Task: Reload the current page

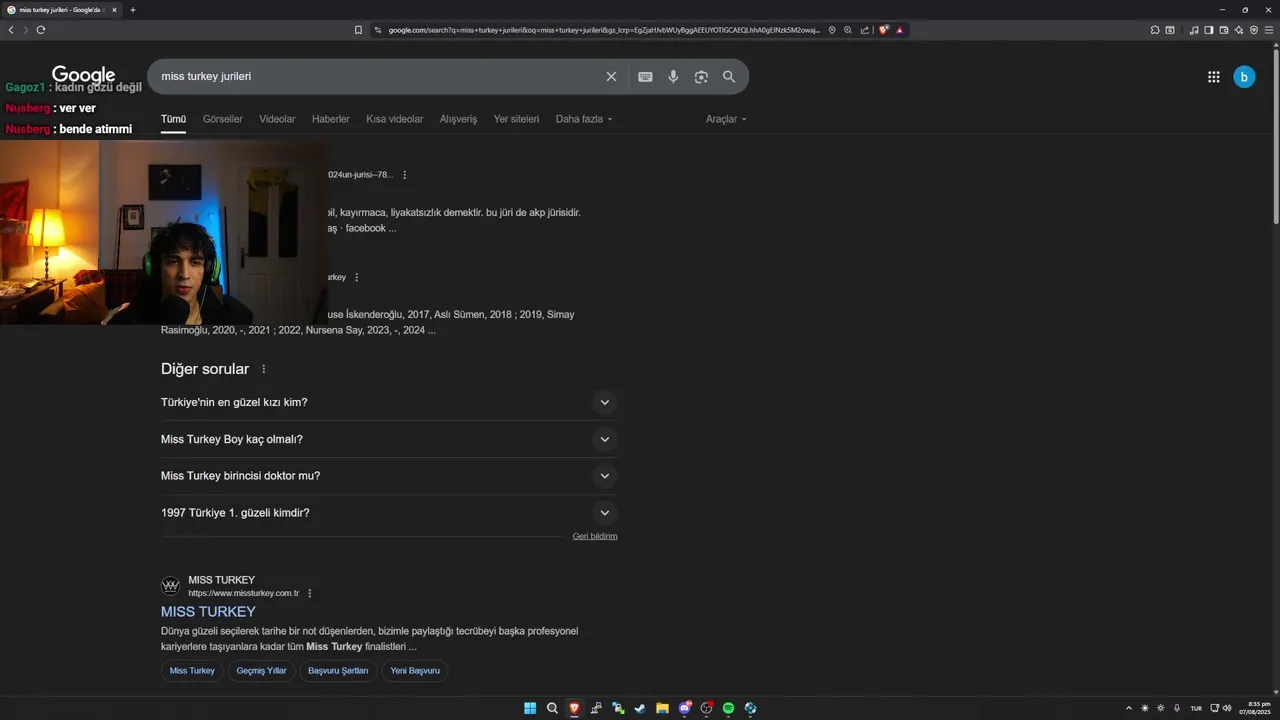Action: point(41,30)
